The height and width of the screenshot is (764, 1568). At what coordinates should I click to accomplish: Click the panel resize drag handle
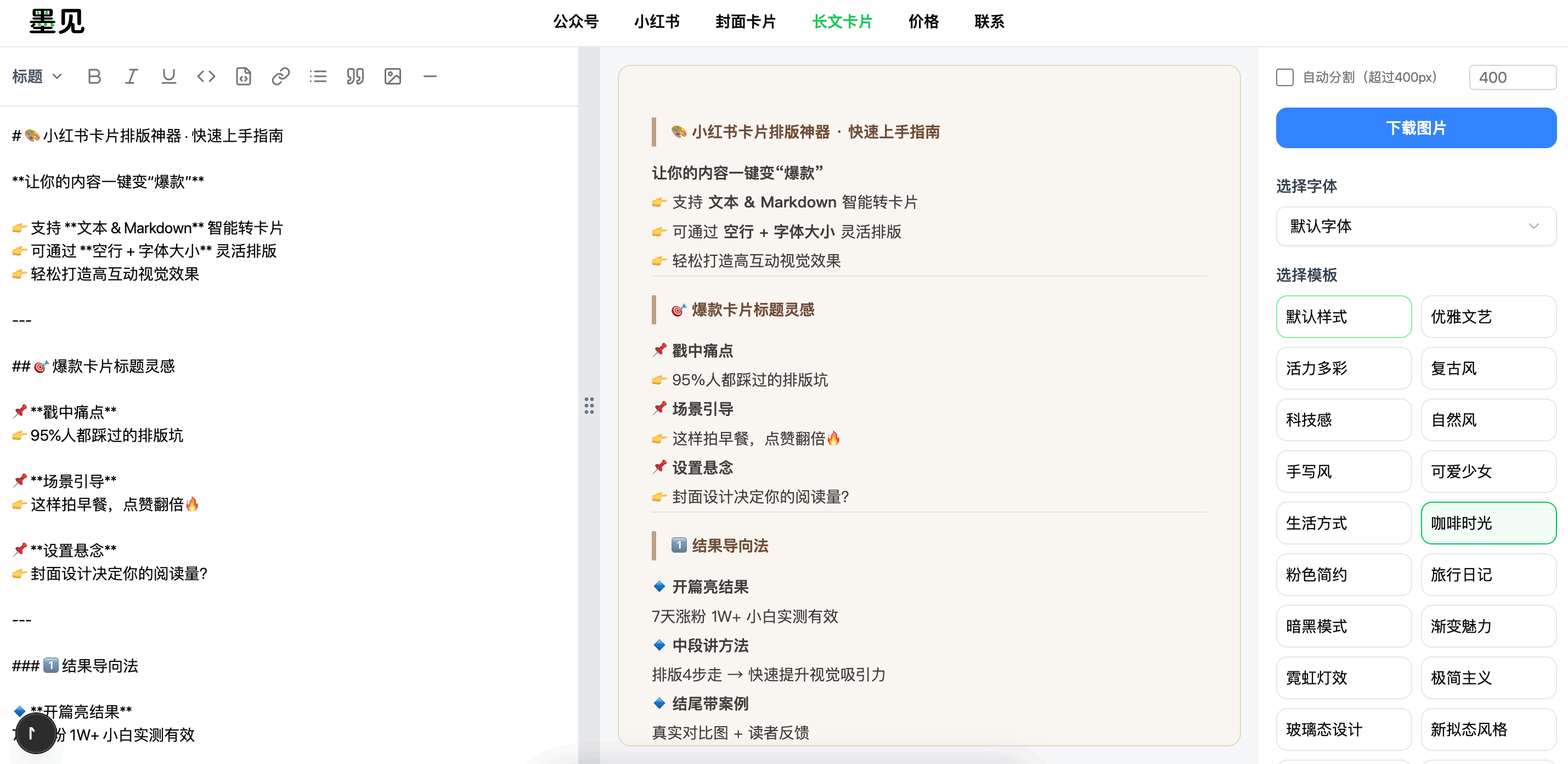tap(589, 406)
